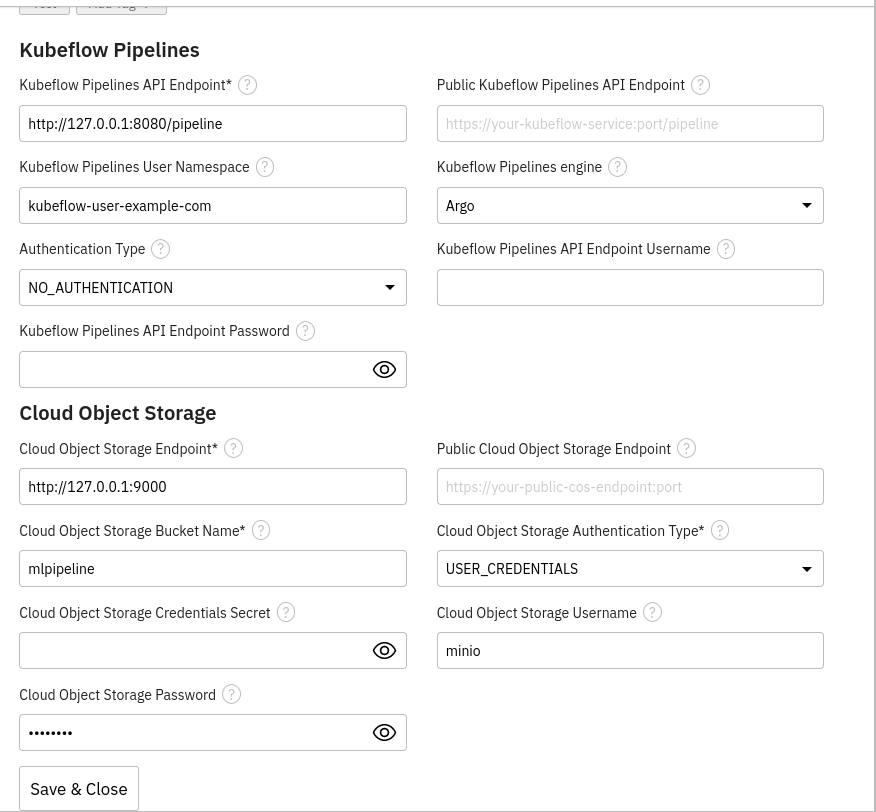This screenshot has width=876, height=812.
Task: Click the Save & Close button
Action: pyautogui.click(x=79, y=789)
